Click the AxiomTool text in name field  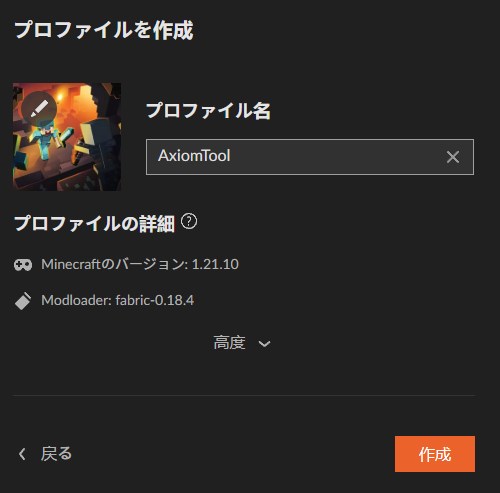click(194, 156)
